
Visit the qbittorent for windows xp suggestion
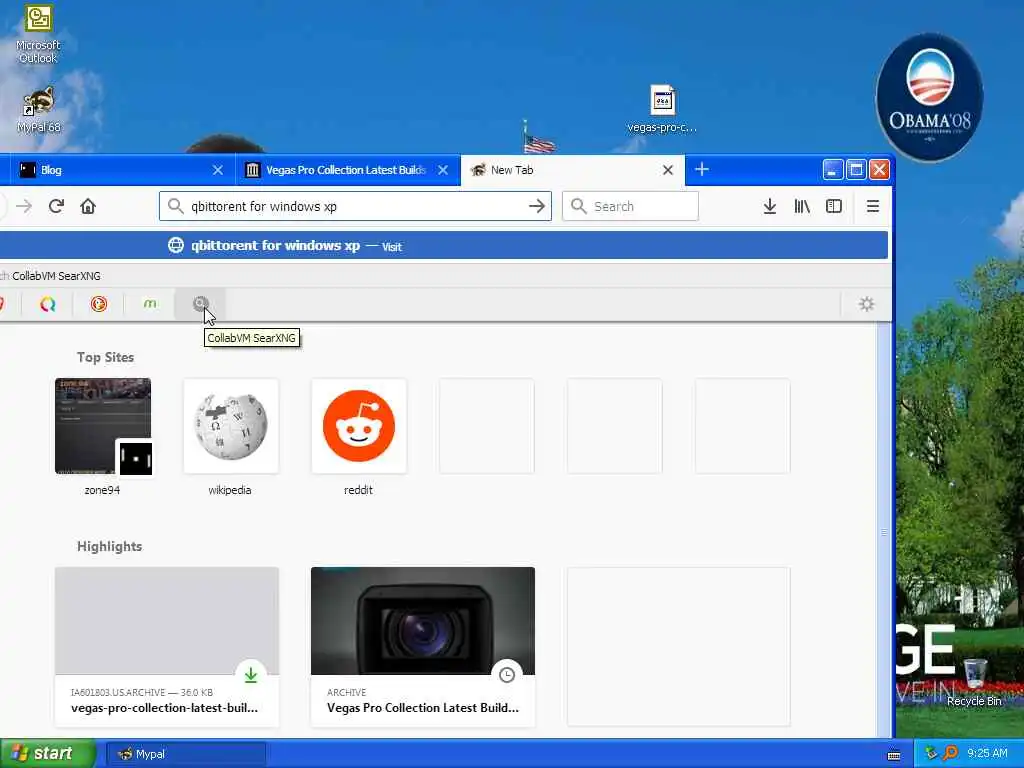(x=444, y=246)
